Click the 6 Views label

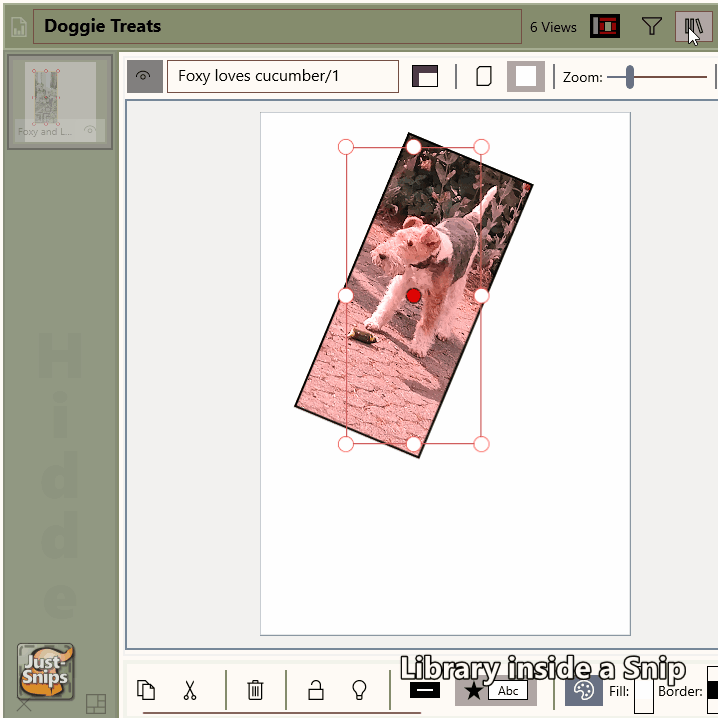pos(553,27)
